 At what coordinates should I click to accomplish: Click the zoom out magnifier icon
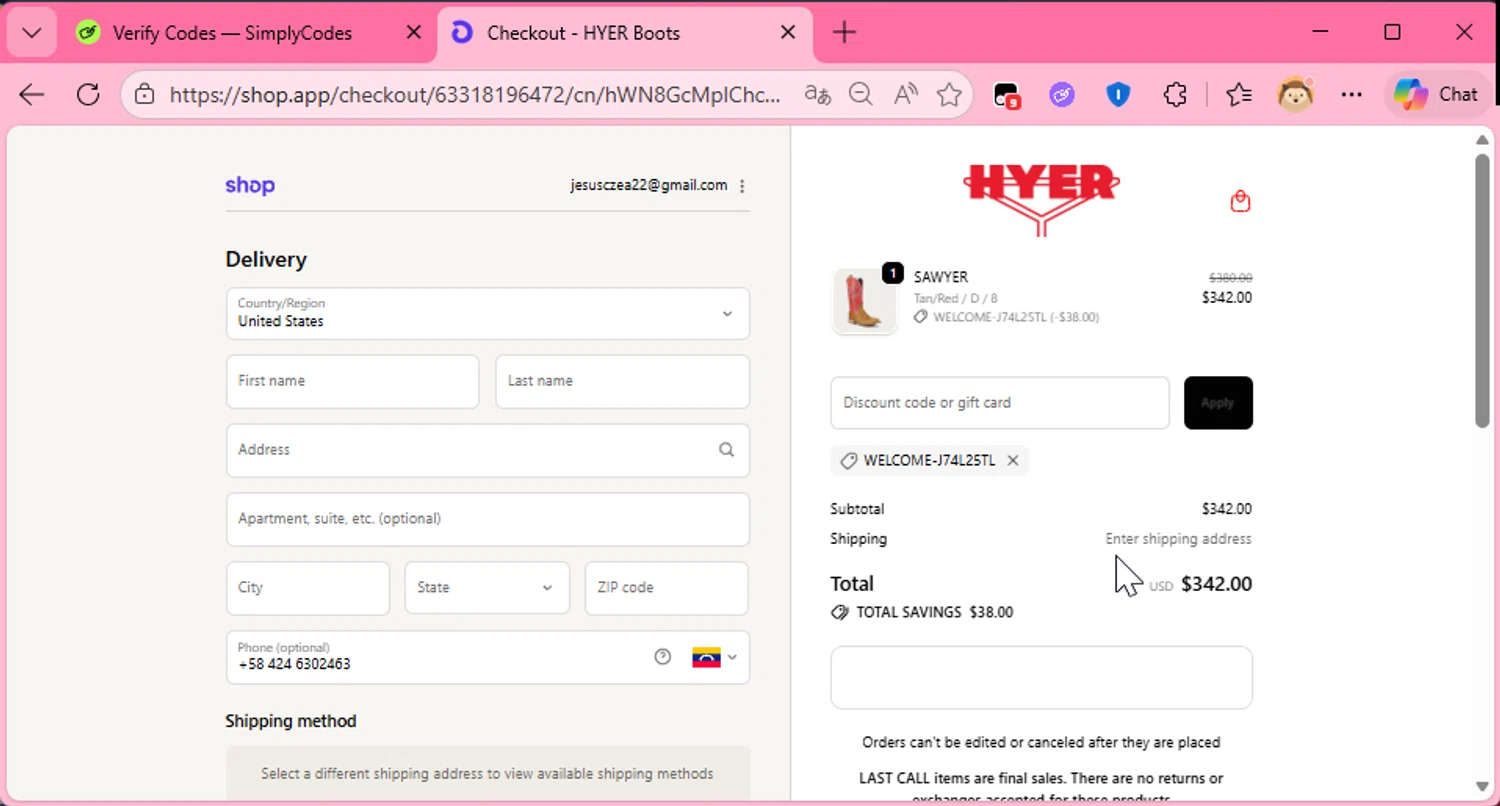tap(861, 95)
